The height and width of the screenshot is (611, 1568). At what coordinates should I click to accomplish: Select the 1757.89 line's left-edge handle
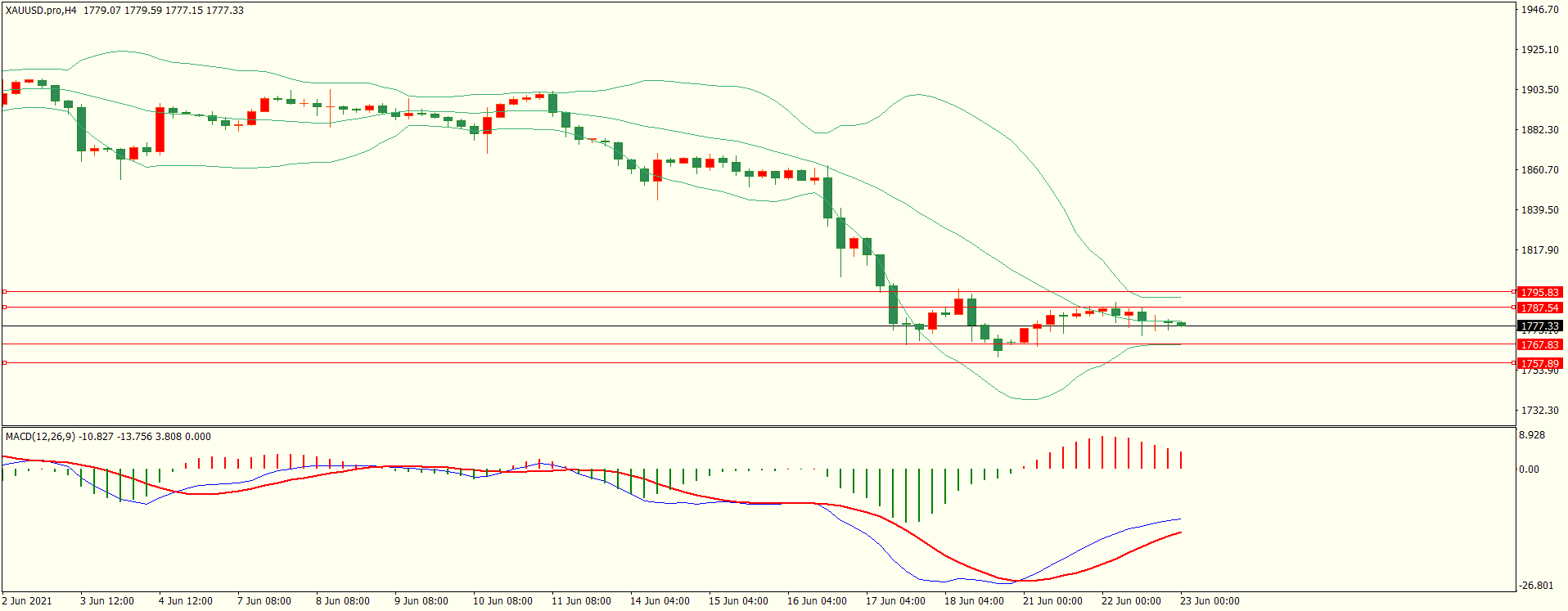click(4, 362)
